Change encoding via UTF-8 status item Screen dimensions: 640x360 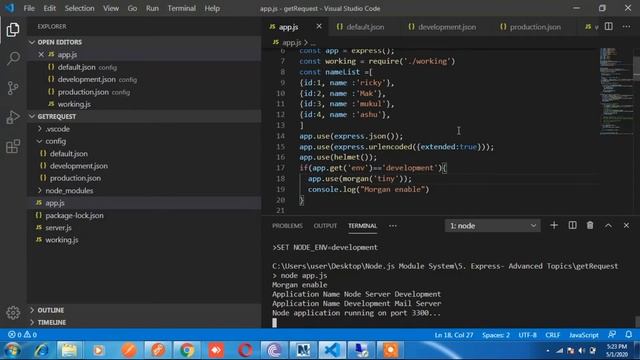(527, 335)
